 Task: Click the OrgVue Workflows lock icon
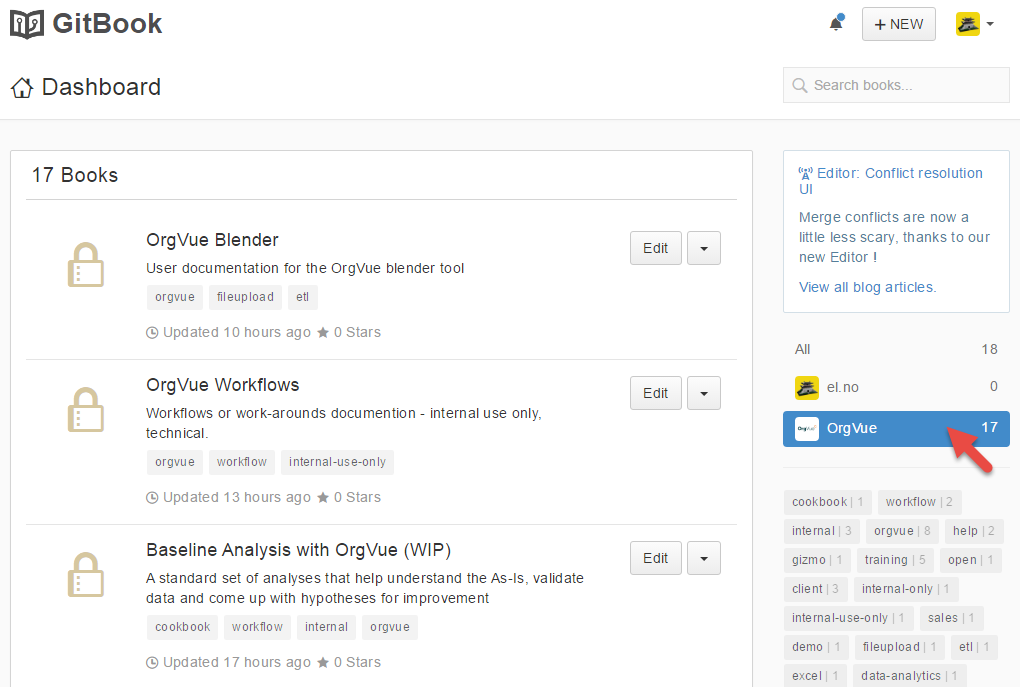(x=85, y=410)
